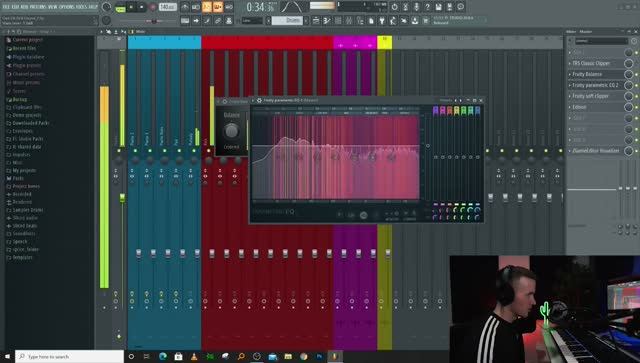Viewport: 640px width, 363px height.
Task: Open parametric EQ gear options icon
Action: [259, 100]
